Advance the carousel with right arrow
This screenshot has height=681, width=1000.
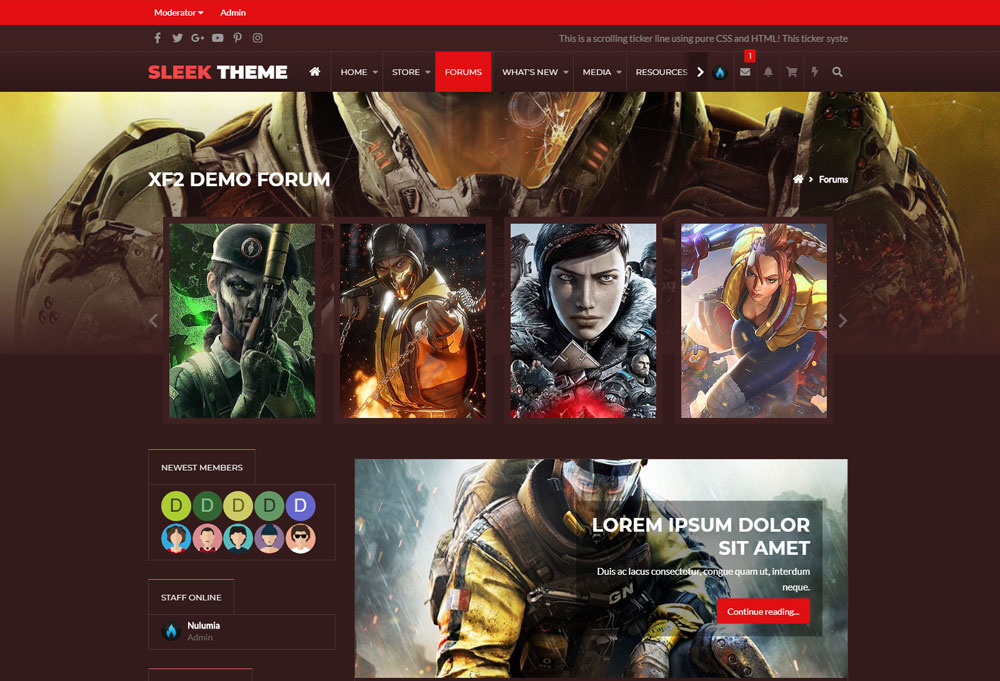click(842, 321)
